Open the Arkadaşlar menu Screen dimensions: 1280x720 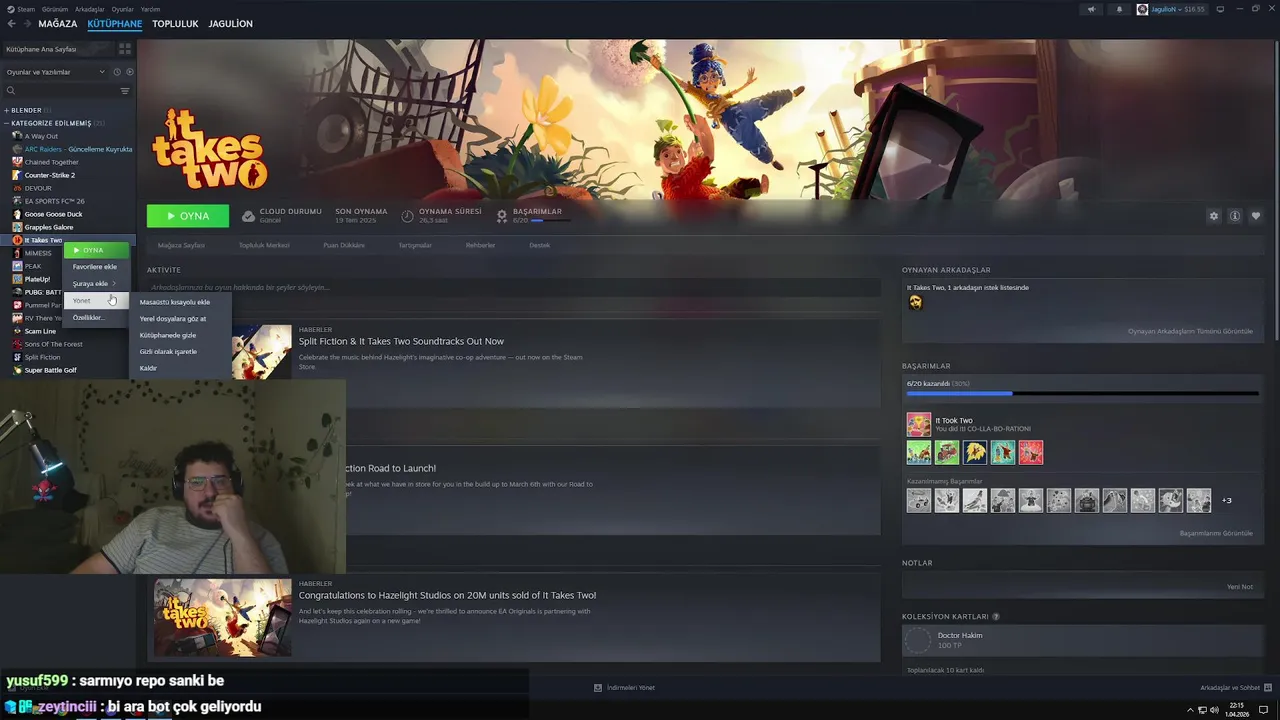pyautogui.click(x=89, y=9)
